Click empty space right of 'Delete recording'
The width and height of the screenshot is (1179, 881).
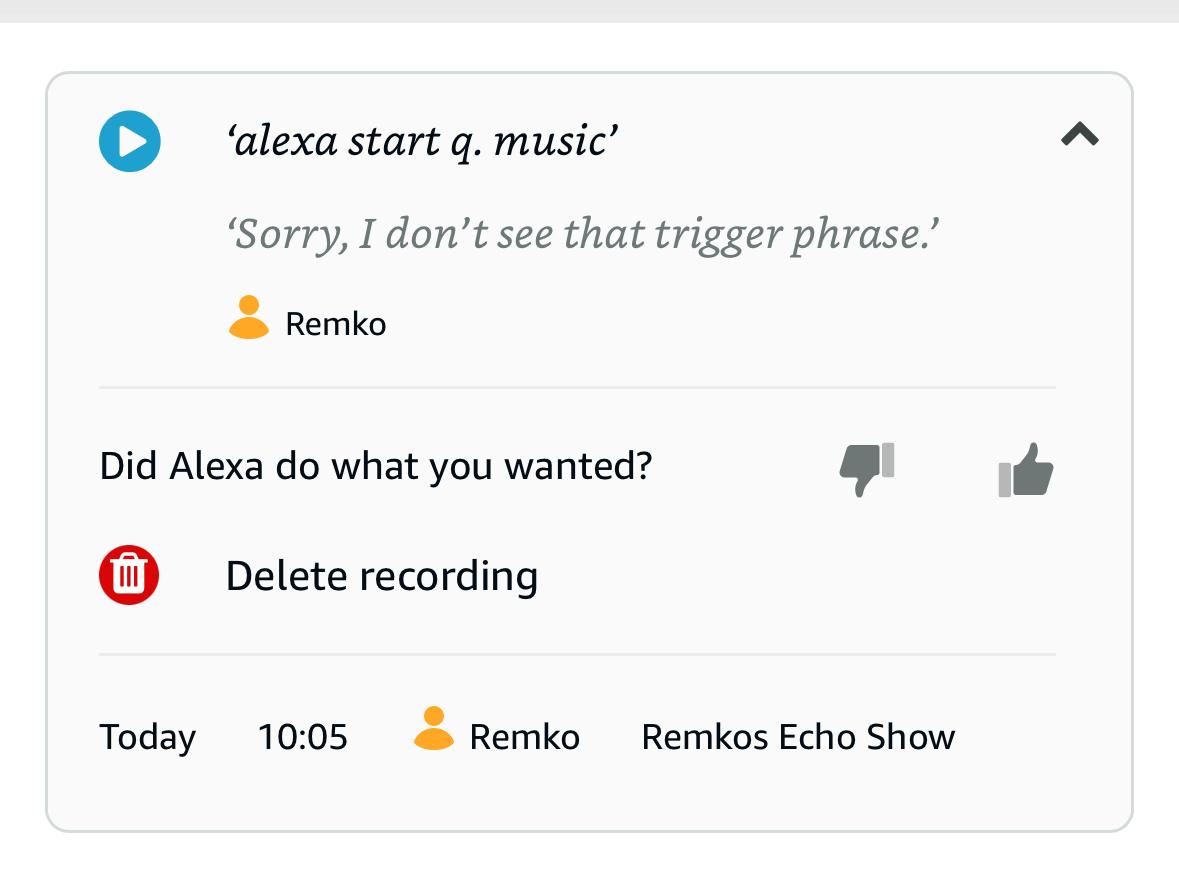tap(800, 576)
